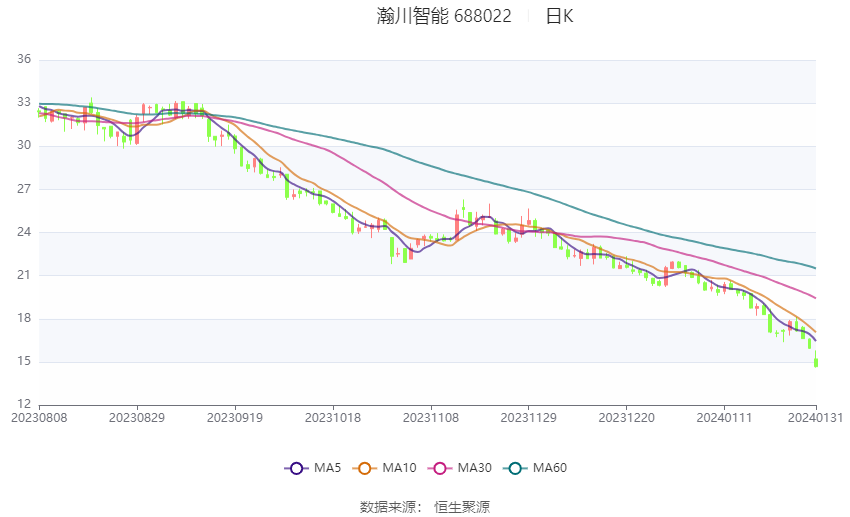
Task: Click y-axis value 33
Action: (x=24, y=102)
